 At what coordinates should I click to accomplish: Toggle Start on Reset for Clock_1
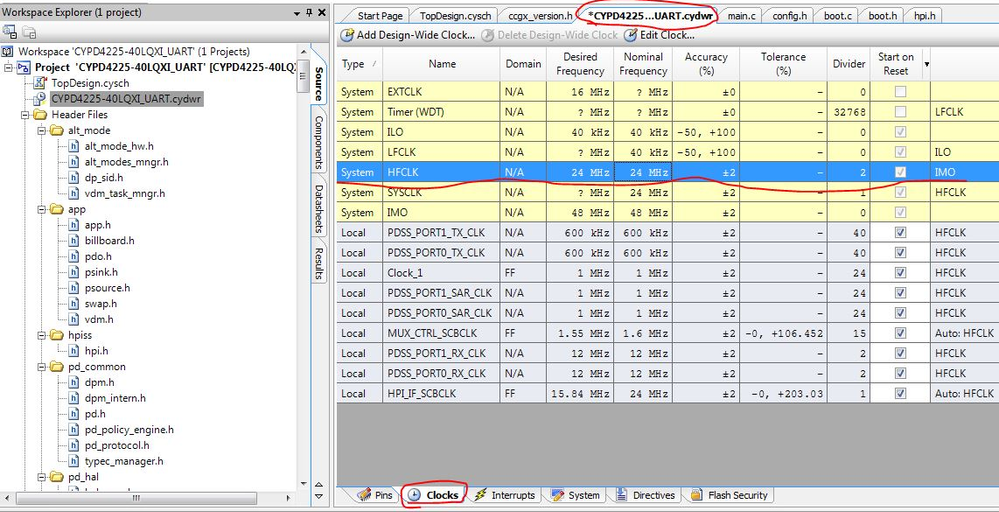point(900,273)
